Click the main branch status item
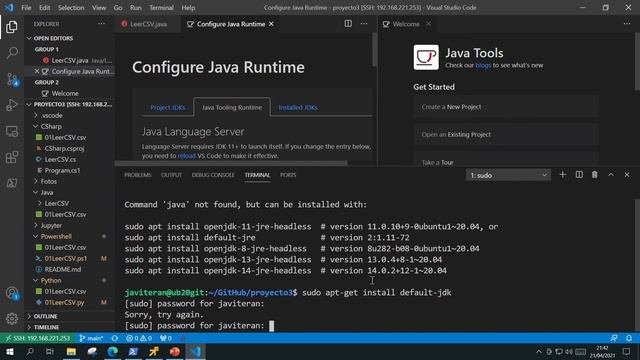640x360 pixels. point(91,338)
